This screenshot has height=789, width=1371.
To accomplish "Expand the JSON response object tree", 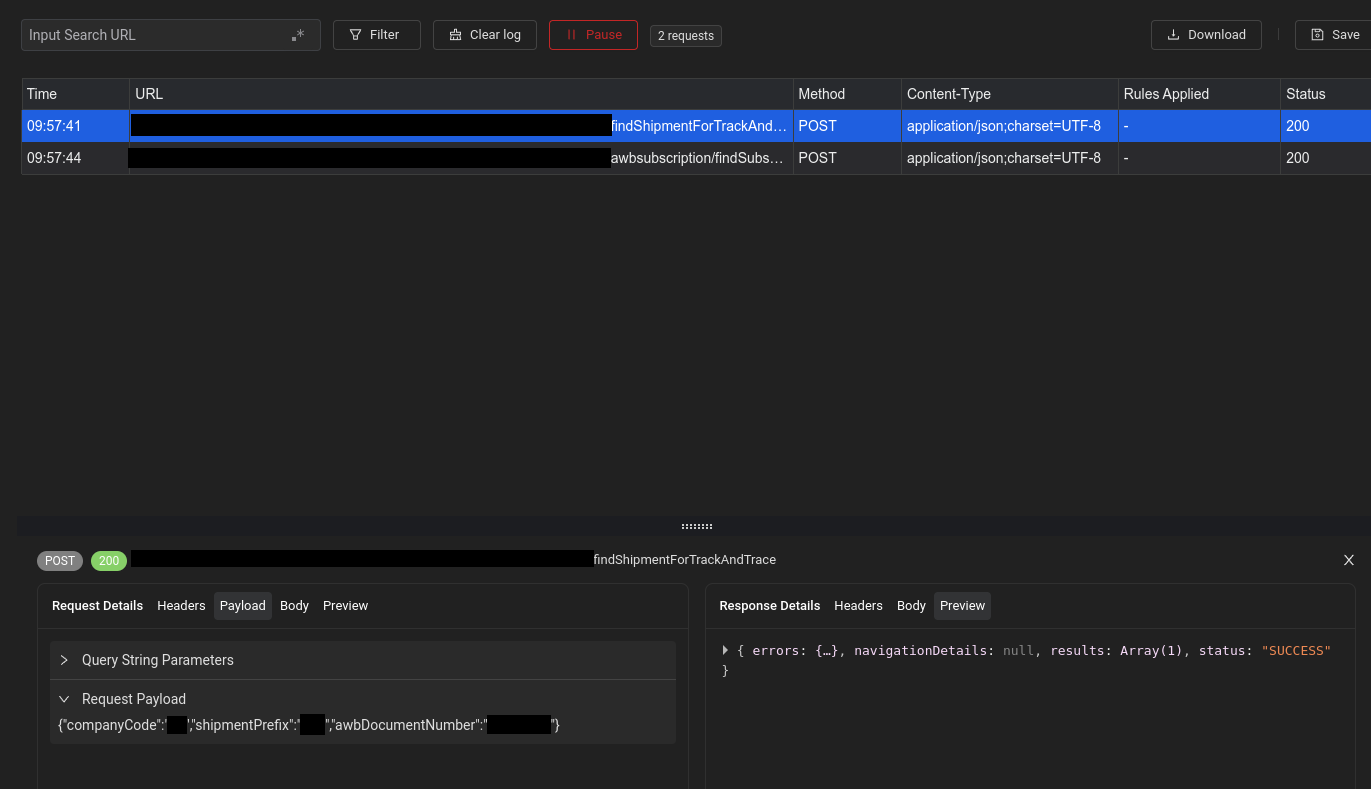I will click(x=725, y=650).
